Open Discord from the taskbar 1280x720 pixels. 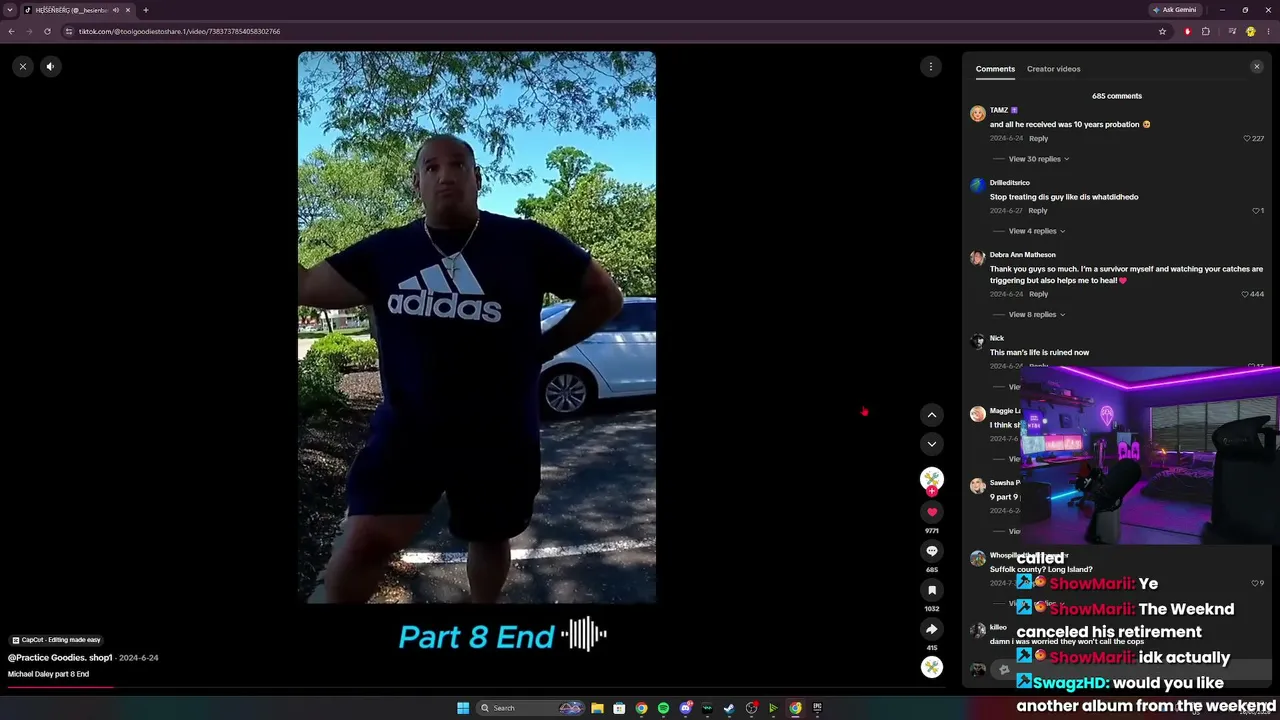pyautogui.click(x=685, y=708)
